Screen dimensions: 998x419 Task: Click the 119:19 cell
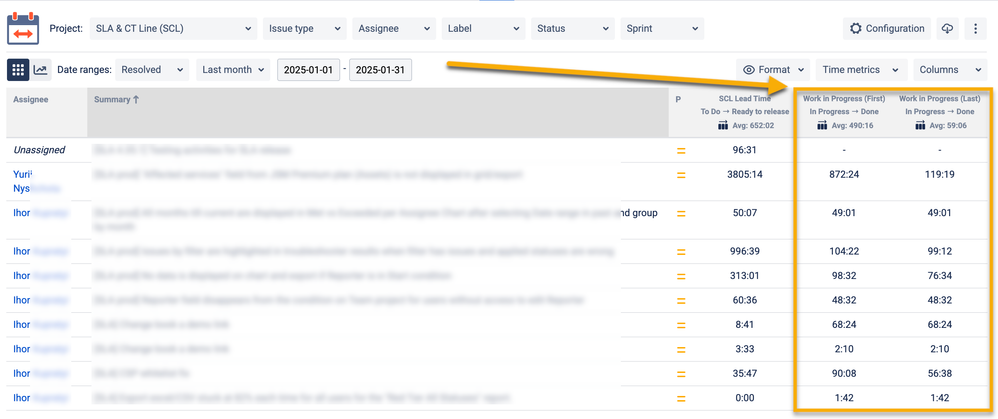point(939,174)
